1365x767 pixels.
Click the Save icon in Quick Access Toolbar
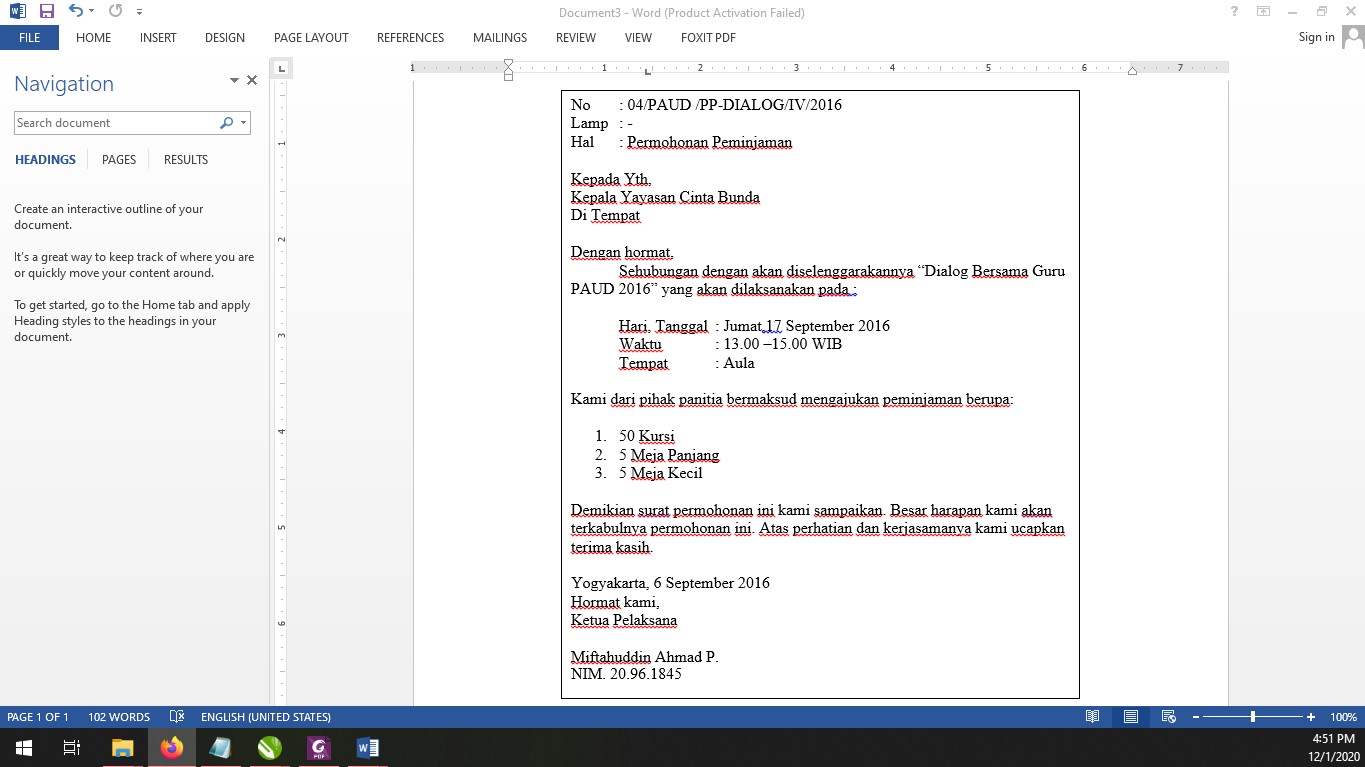point(45,11)
